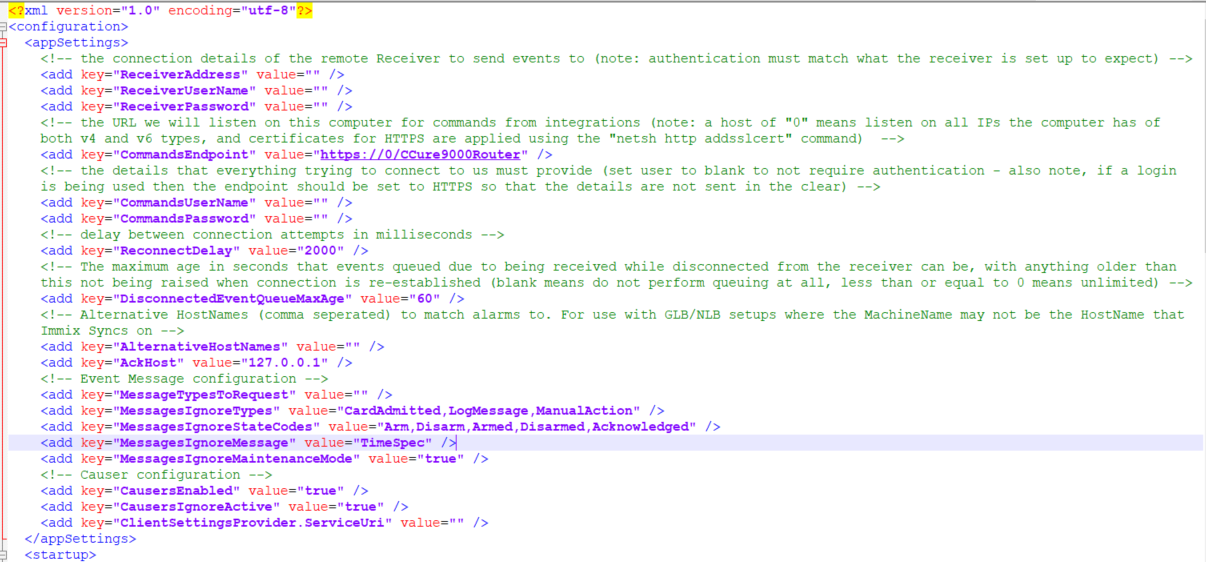Click the DisconnectedEventQueueMaxAge value 60
This screenshot has width=1206, height=562.
[x=428, y=299]
